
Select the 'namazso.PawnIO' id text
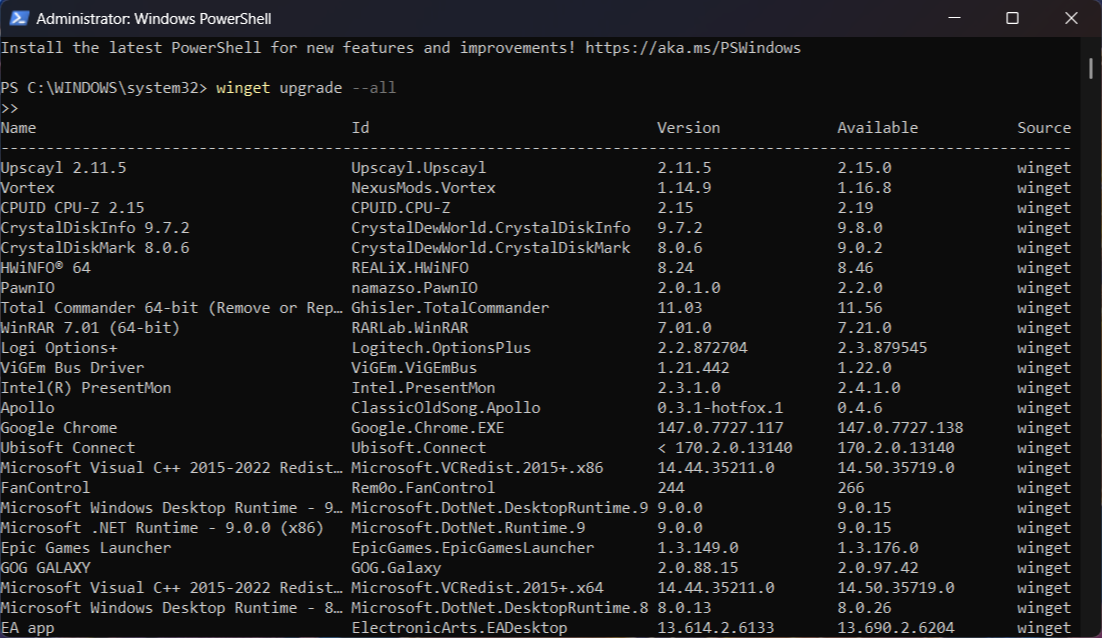(x=415, y=288)
